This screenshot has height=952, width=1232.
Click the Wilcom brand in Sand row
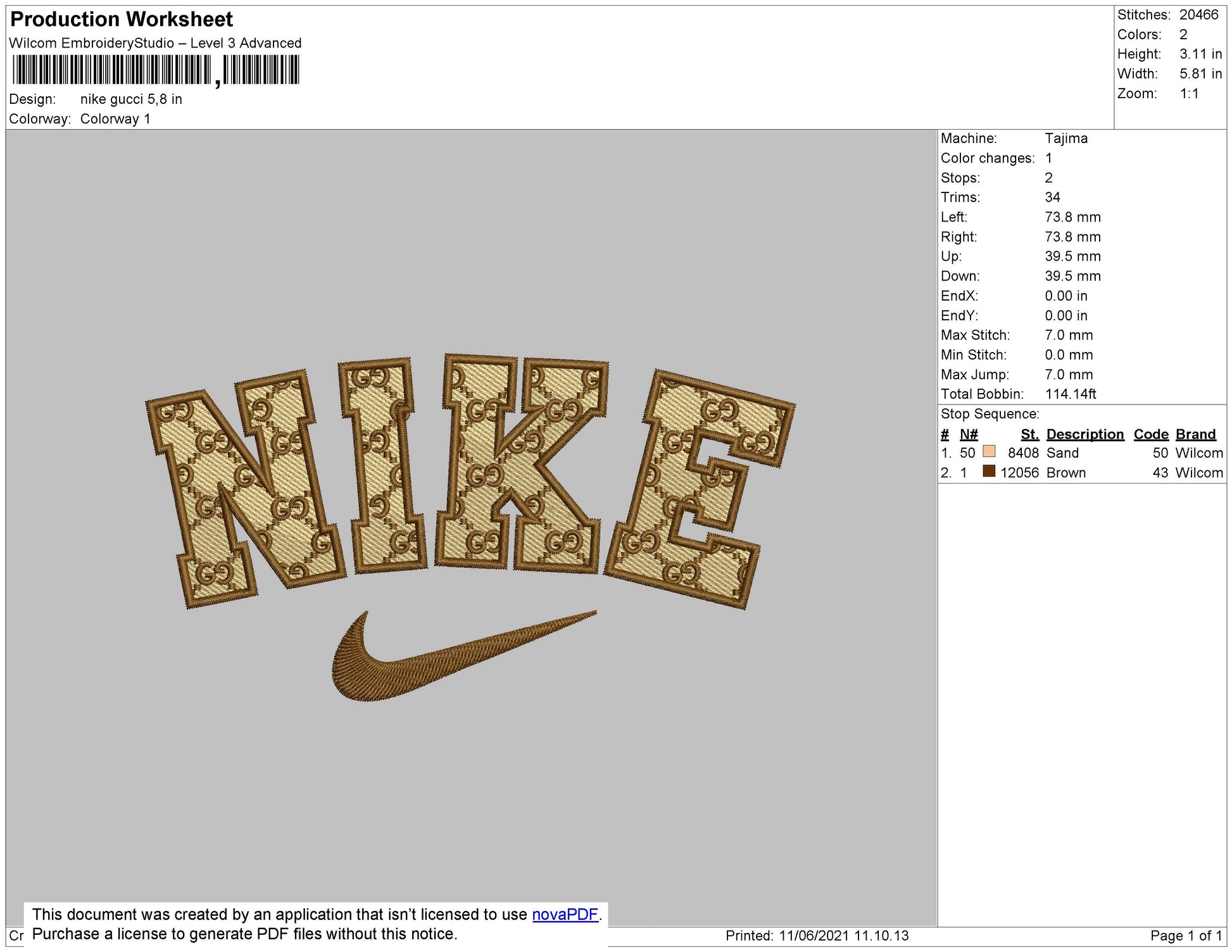coord(1199,453)
